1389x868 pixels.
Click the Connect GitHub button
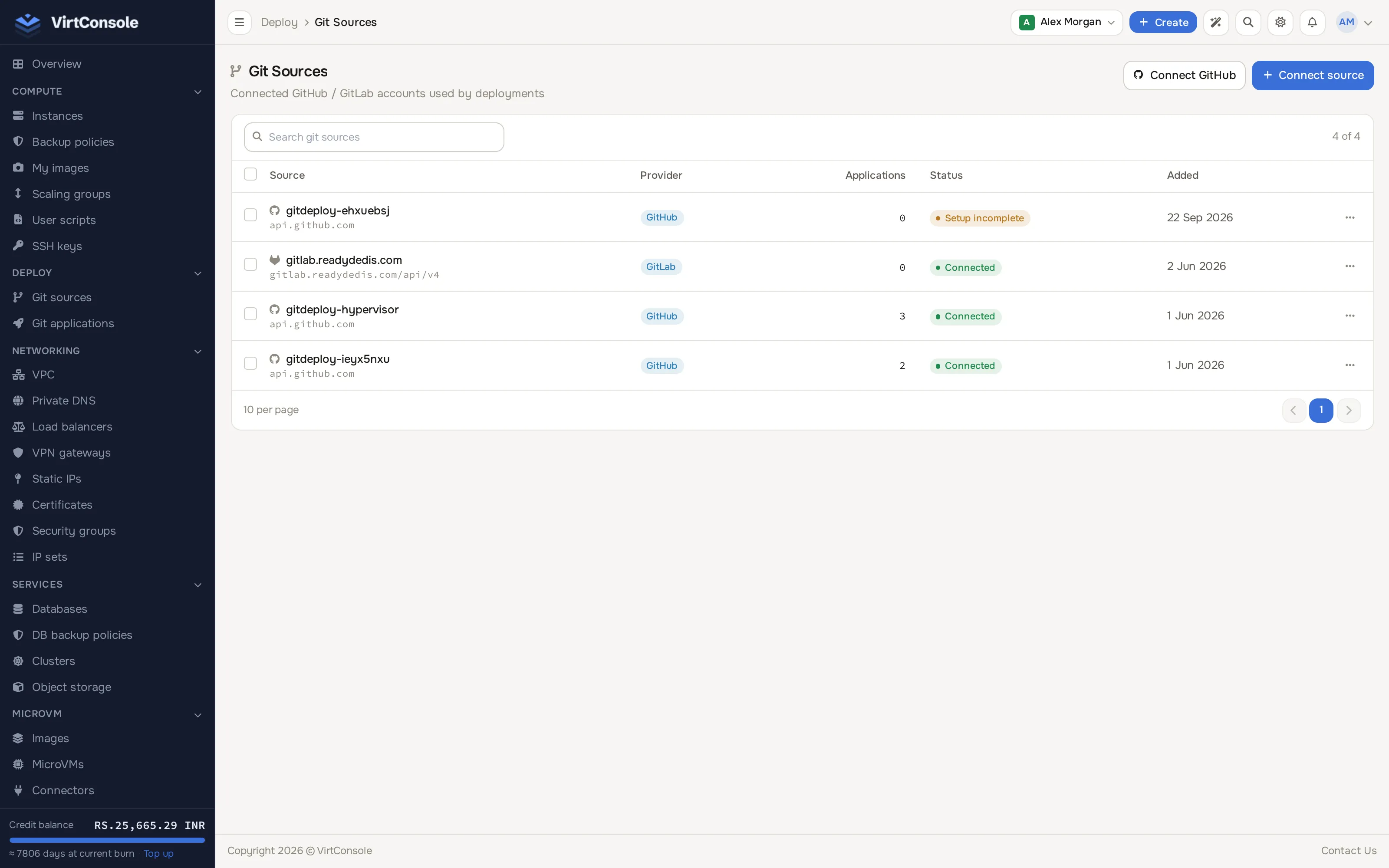click(1184, 75)
